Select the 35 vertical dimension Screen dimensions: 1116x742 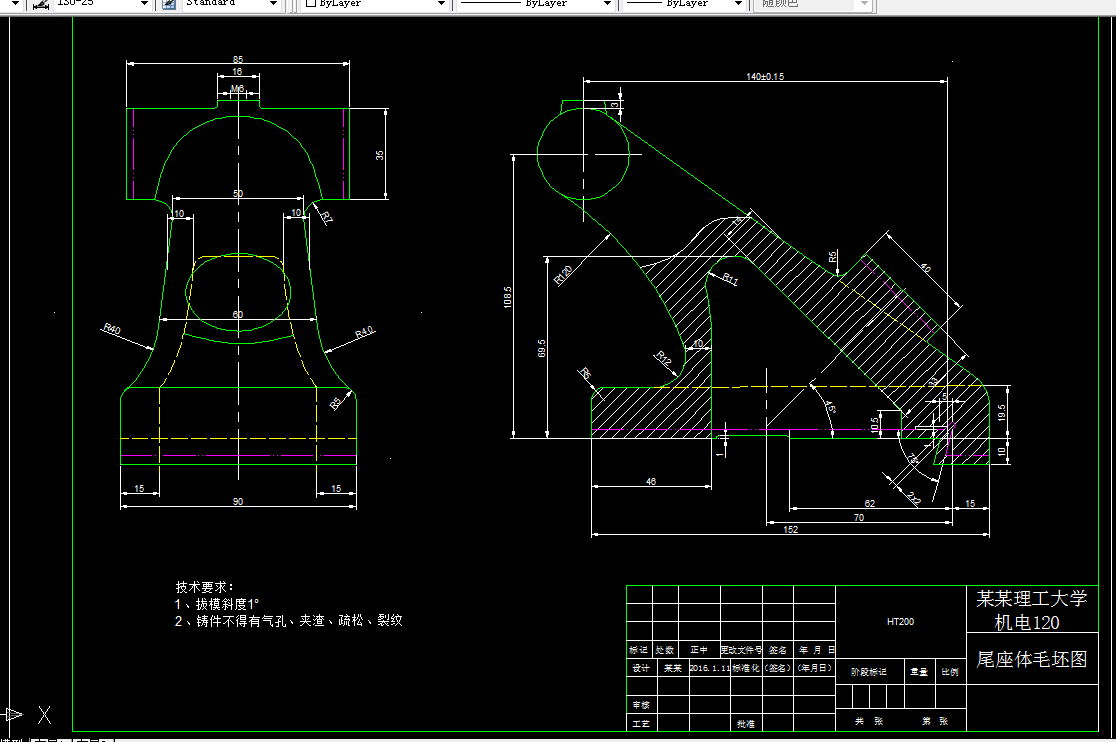pyautogui.click(x=379, y=154)
